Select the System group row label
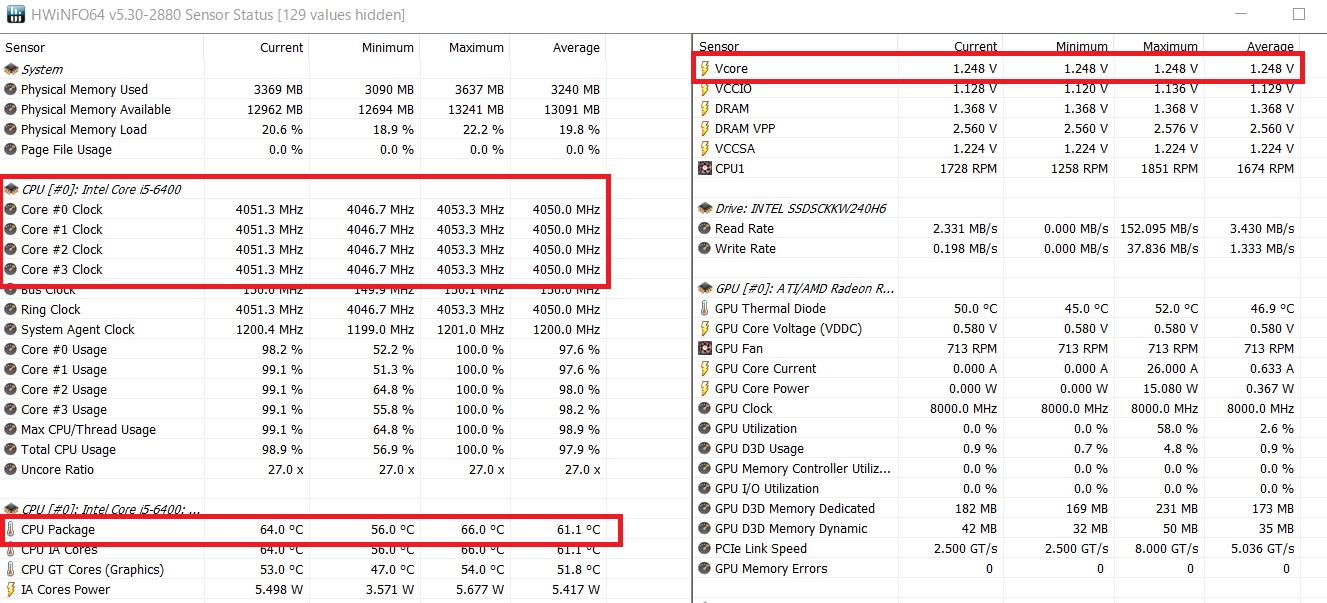Viewport: 1327px width, 603px height. pyautogui.click(x=42, y=69)
